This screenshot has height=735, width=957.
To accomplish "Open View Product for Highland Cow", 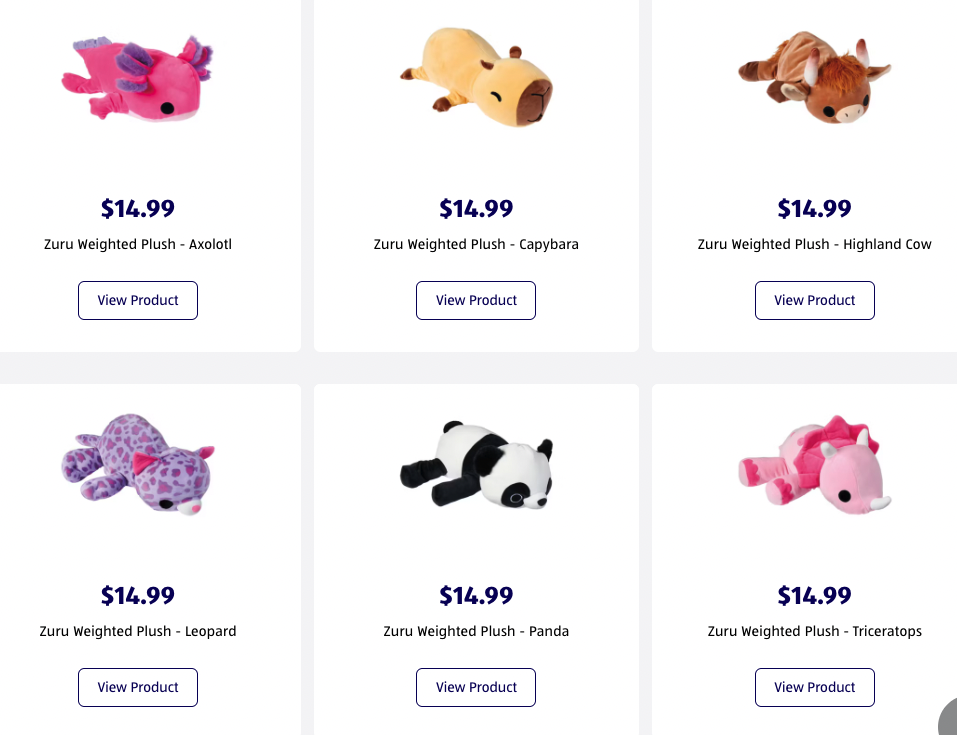I will pos(814,300).
